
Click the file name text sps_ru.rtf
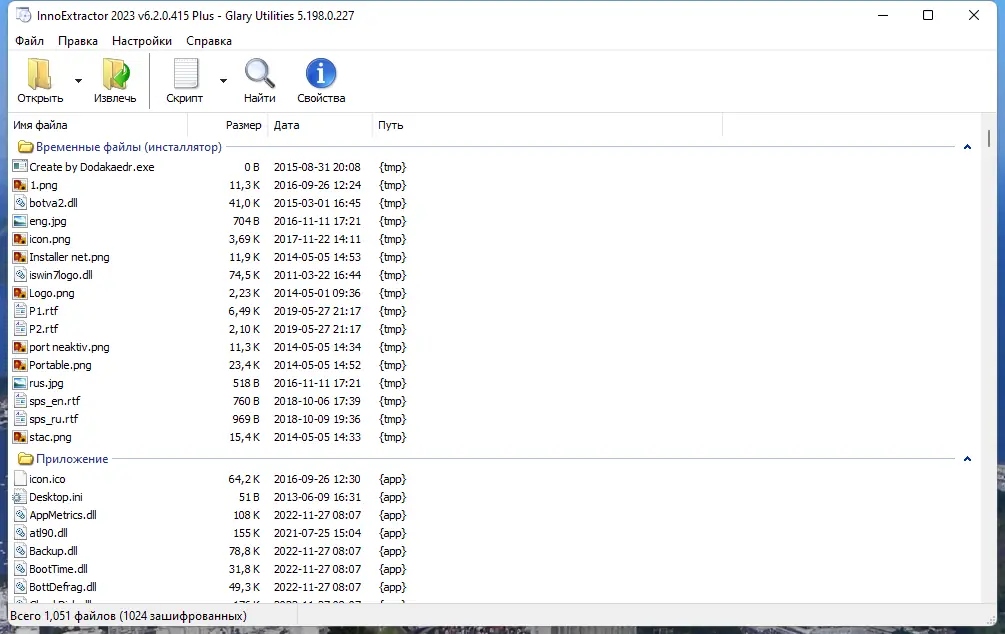(x=54, y=419)
